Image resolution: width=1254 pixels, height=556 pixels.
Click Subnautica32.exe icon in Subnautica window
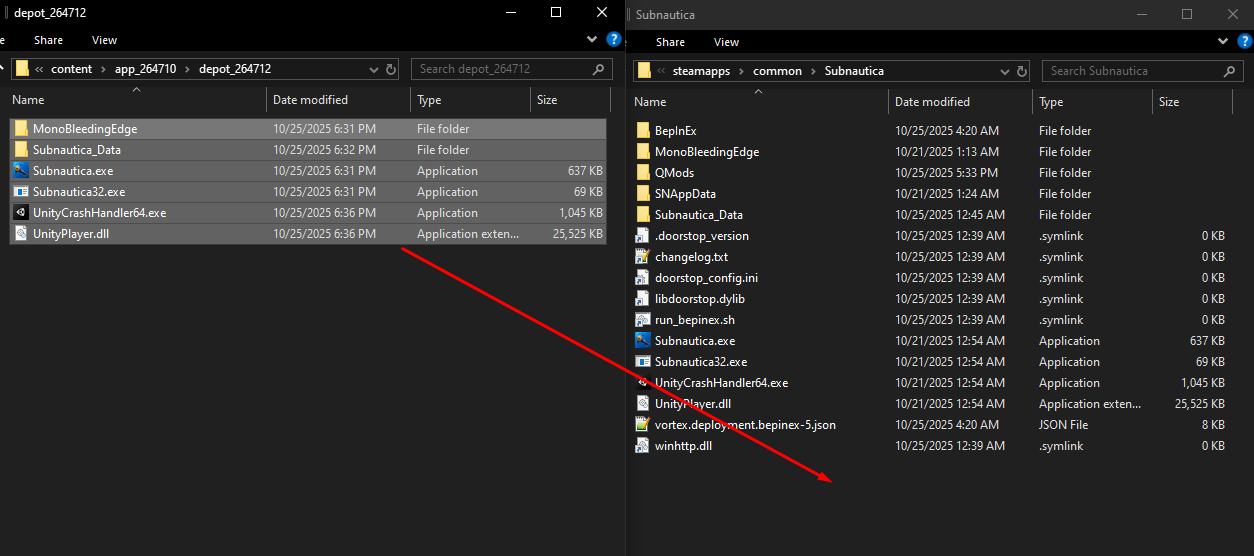pos(643,362)
